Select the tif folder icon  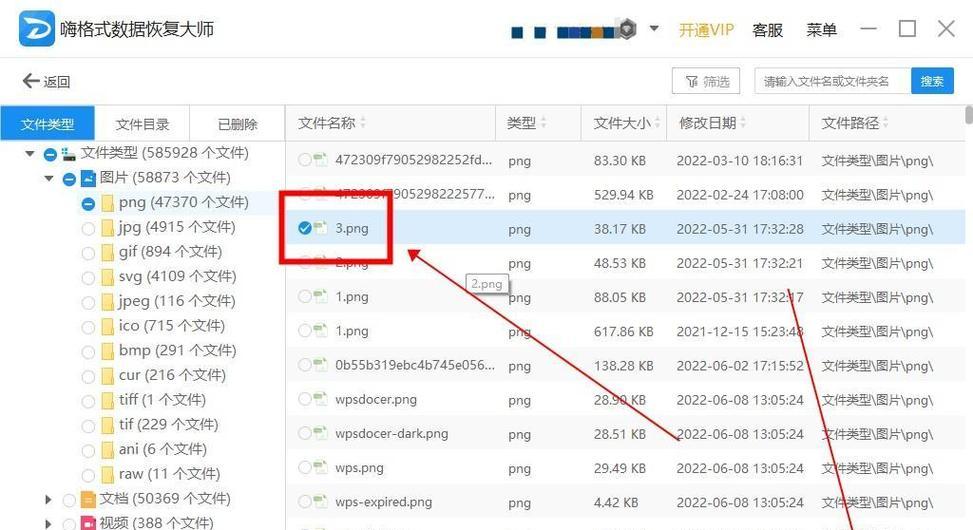tap(107, 425)
